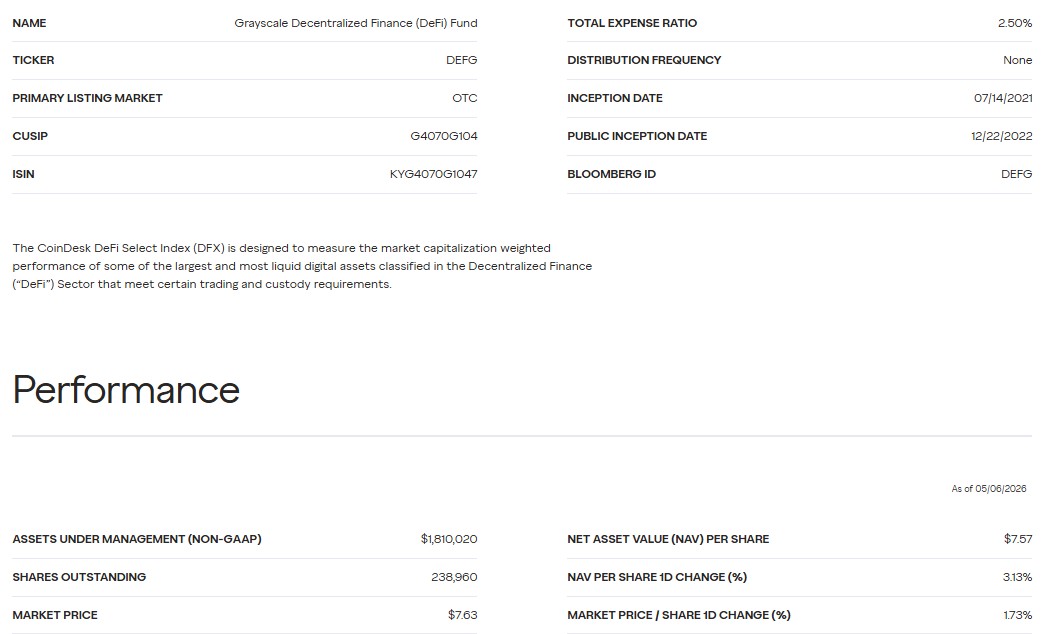Click PUBLIC INCEPTION DATE label
The width and height of the screenshot is (1053, 634).
pos(637,136)
